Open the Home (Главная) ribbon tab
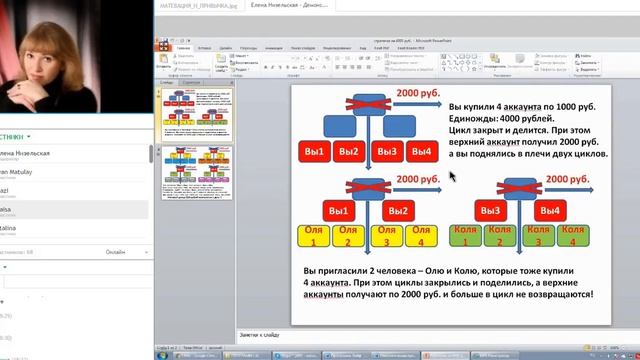 (x=184, y=48)
